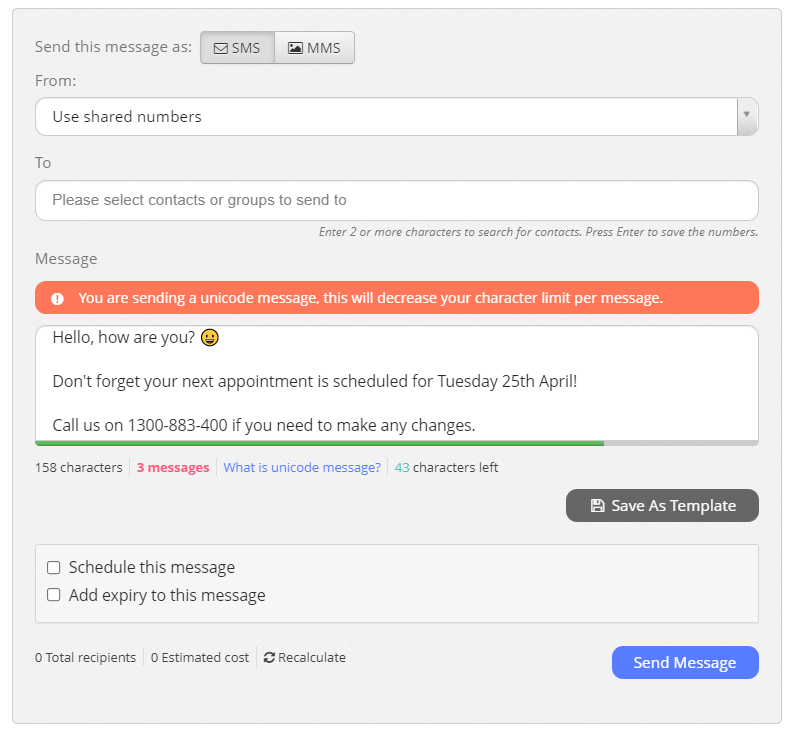Click the picture icon on MMS button
Viewport: 796px width, 732px height.
tap(295, 48)
